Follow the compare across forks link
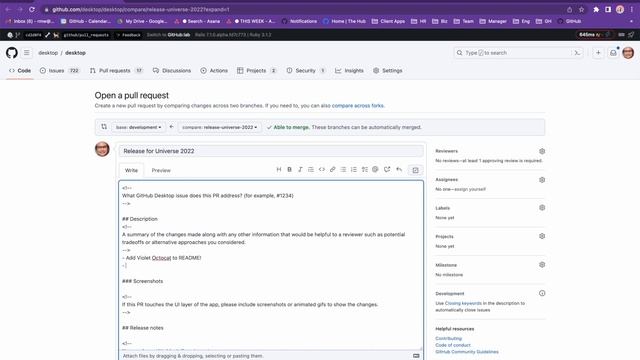Image resolution: width=640 pixels, height=360 pixels. (358, 106)
